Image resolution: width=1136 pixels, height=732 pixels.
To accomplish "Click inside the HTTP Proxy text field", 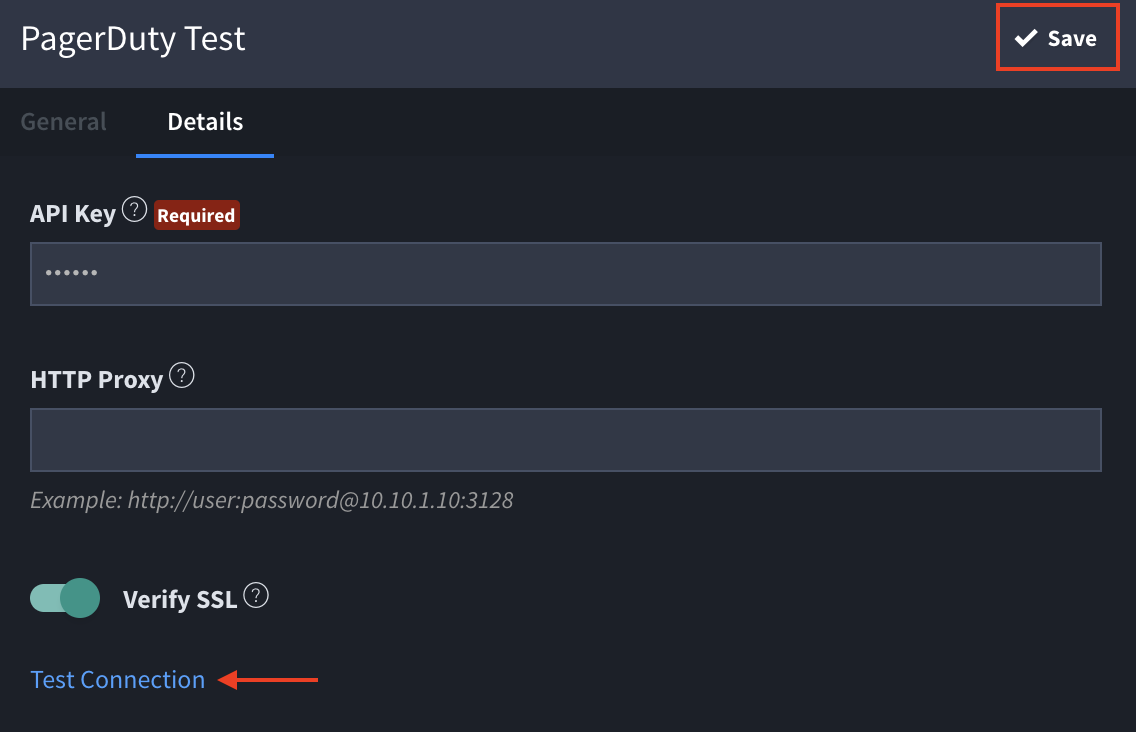I will pos(566,439).
